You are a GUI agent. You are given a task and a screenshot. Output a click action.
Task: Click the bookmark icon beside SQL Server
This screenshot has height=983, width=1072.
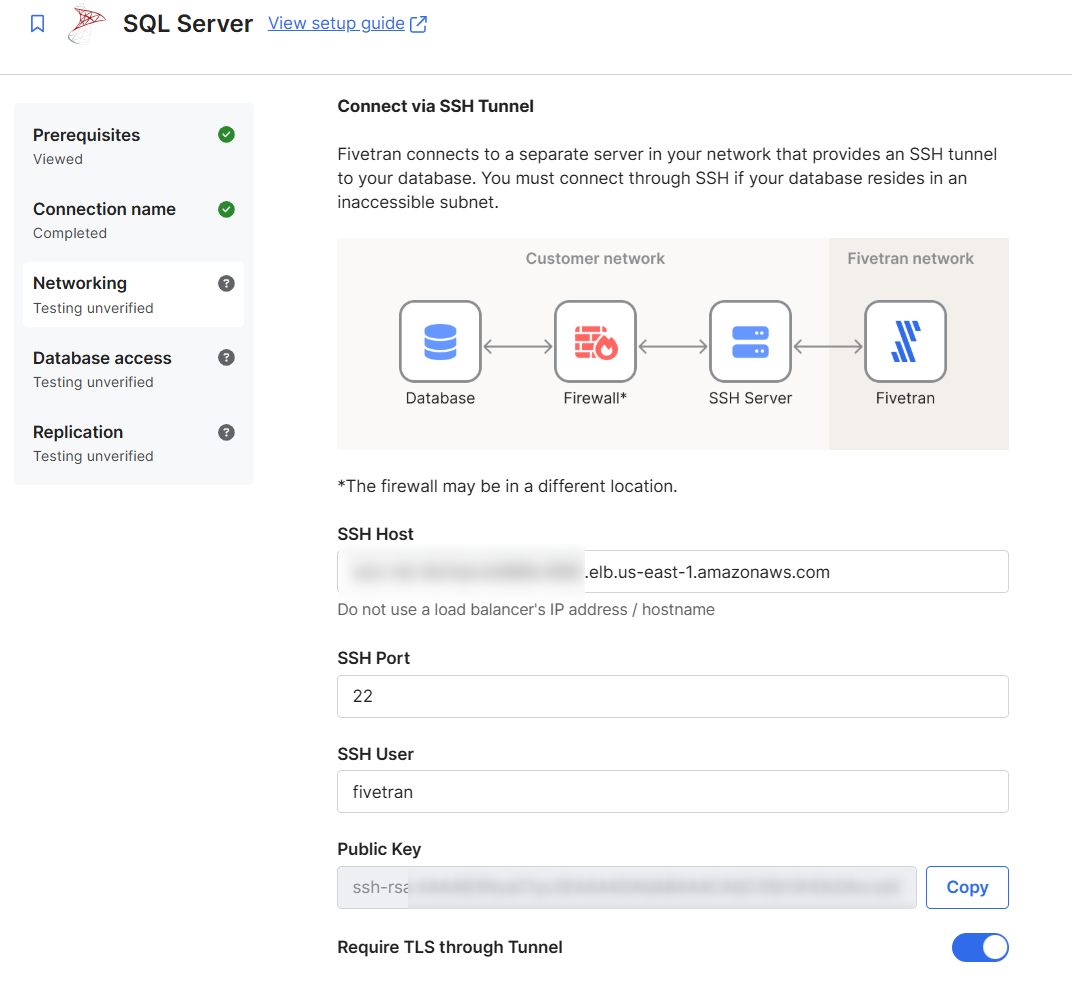pyautogui.click(x=38, y=24)
